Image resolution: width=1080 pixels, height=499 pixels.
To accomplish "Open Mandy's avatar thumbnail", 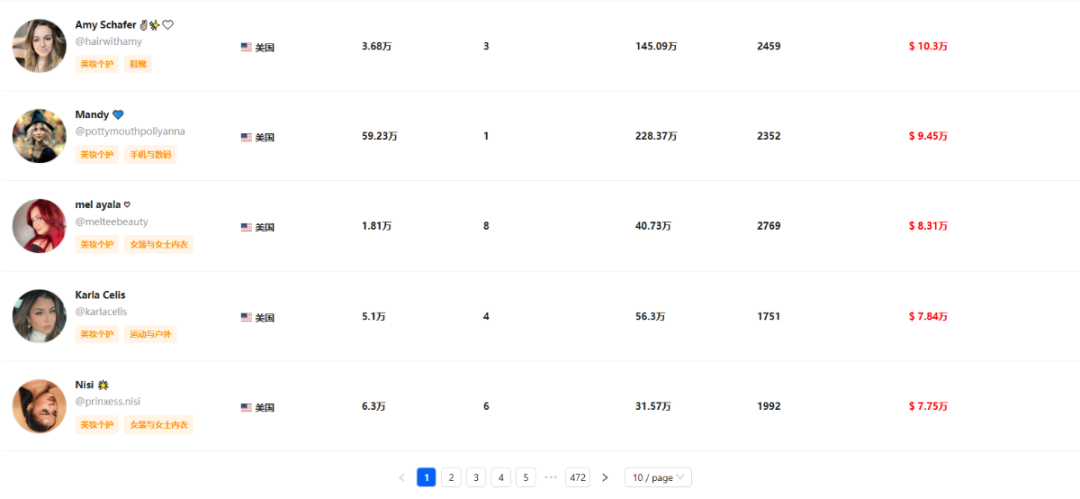I will click(x=40, y=136).
